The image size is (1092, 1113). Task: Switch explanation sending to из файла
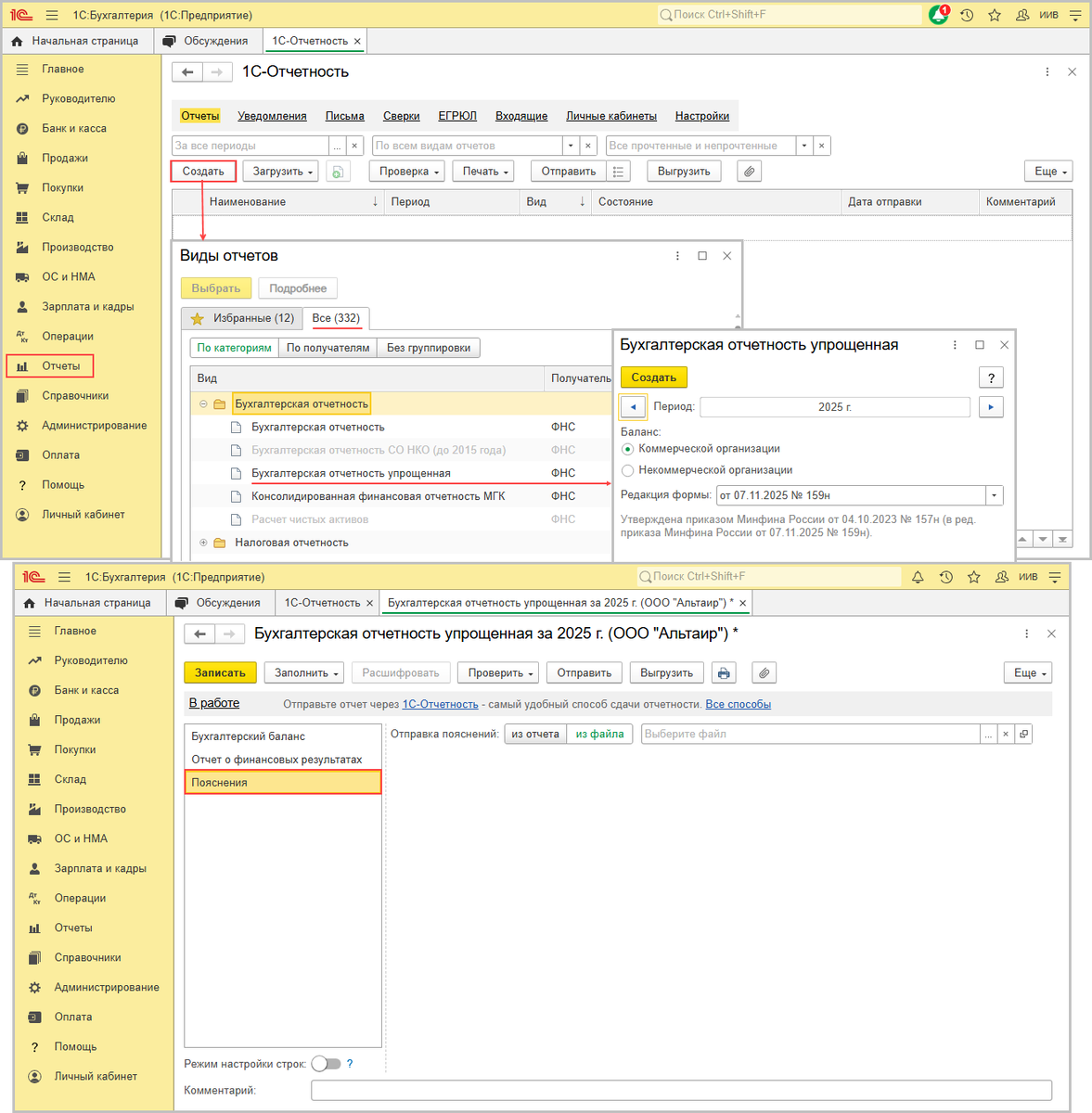click(599, 734)
